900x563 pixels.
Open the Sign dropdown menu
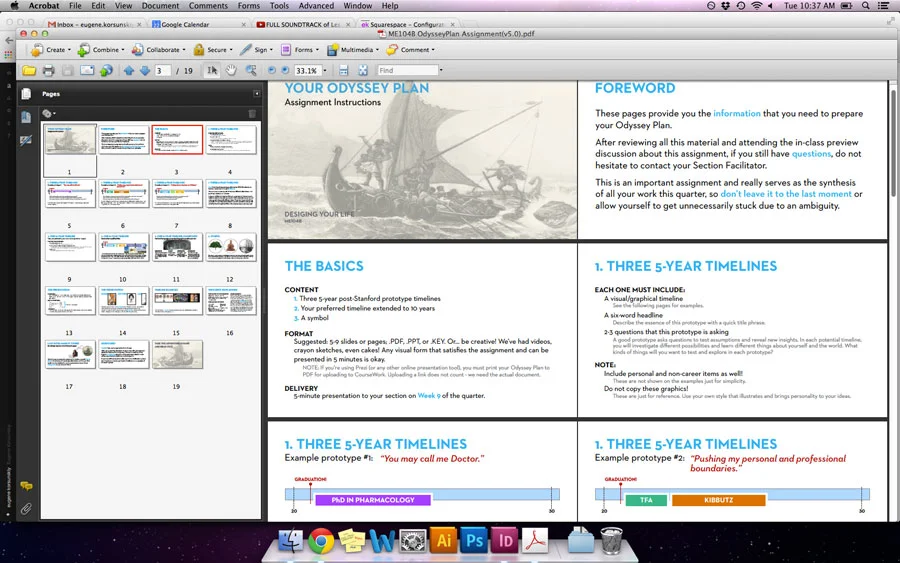point(256,50)
